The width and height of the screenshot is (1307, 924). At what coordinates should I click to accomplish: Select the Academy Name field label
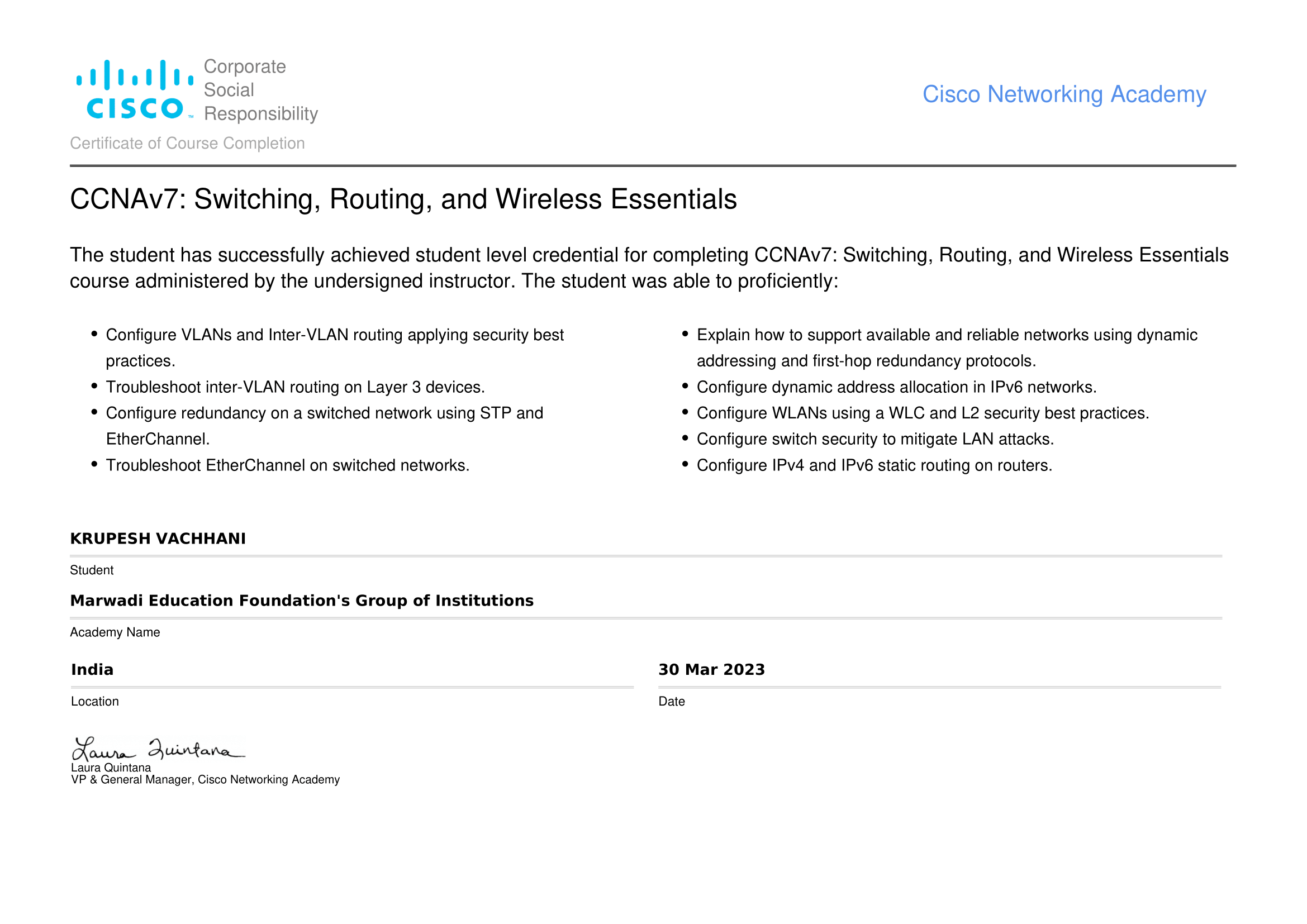click(115, 633)
